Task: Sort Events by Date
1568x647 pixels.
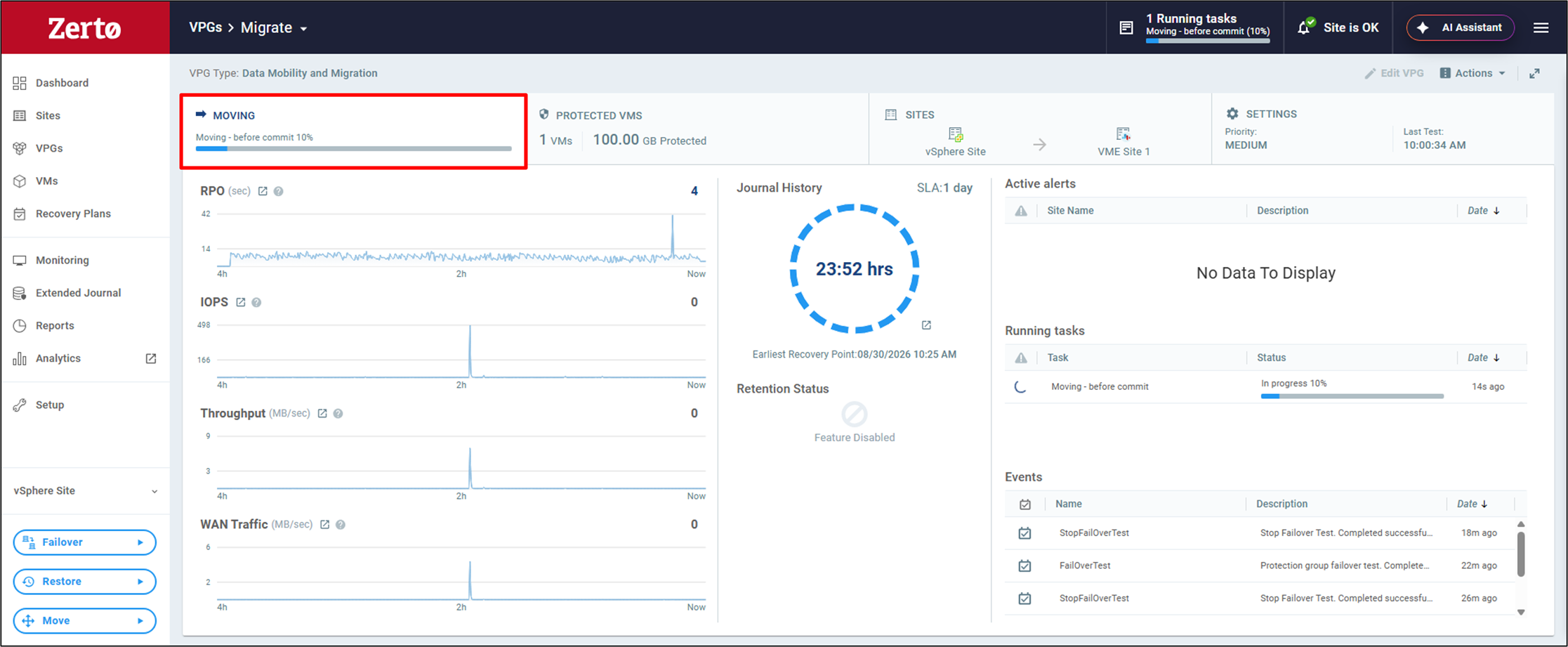Action: [1473, 504]
